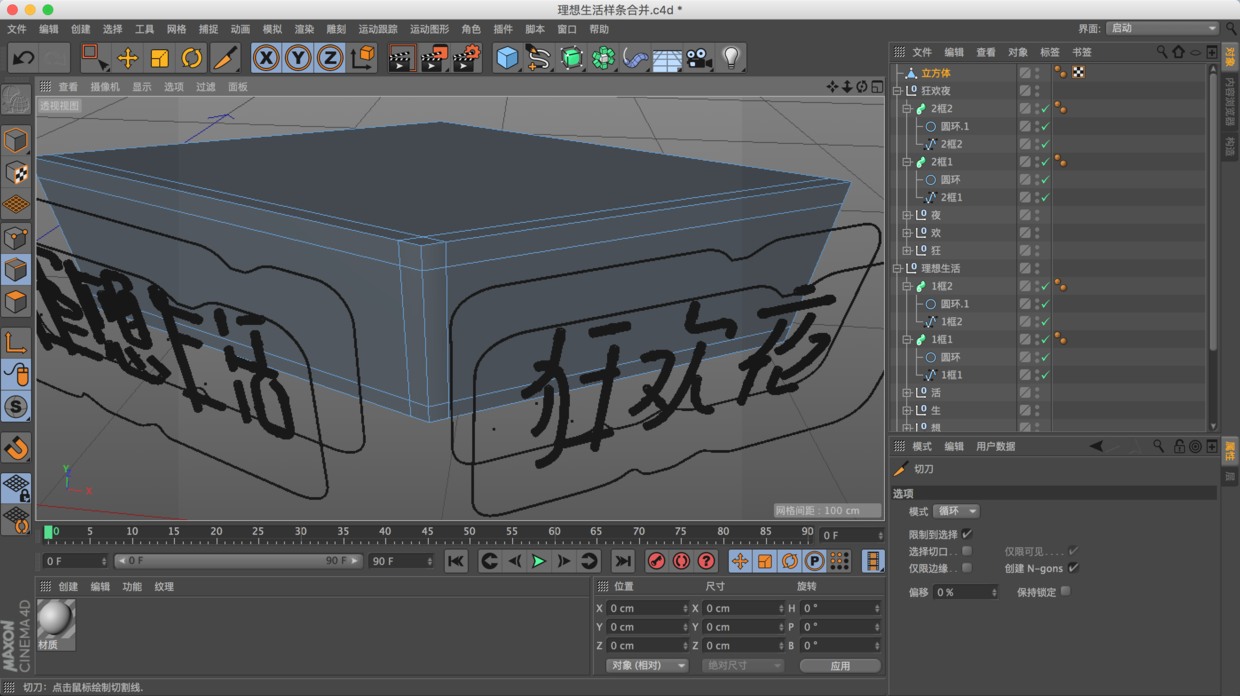Toggle 仅限边缘 checkbox

tap(967, 568)
